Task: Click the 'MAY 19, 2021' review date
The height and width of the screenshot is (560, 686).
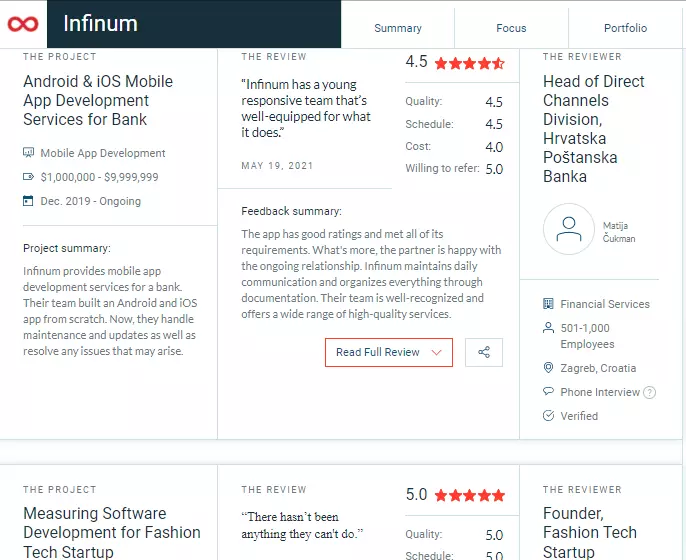Action: click(277, 166)
